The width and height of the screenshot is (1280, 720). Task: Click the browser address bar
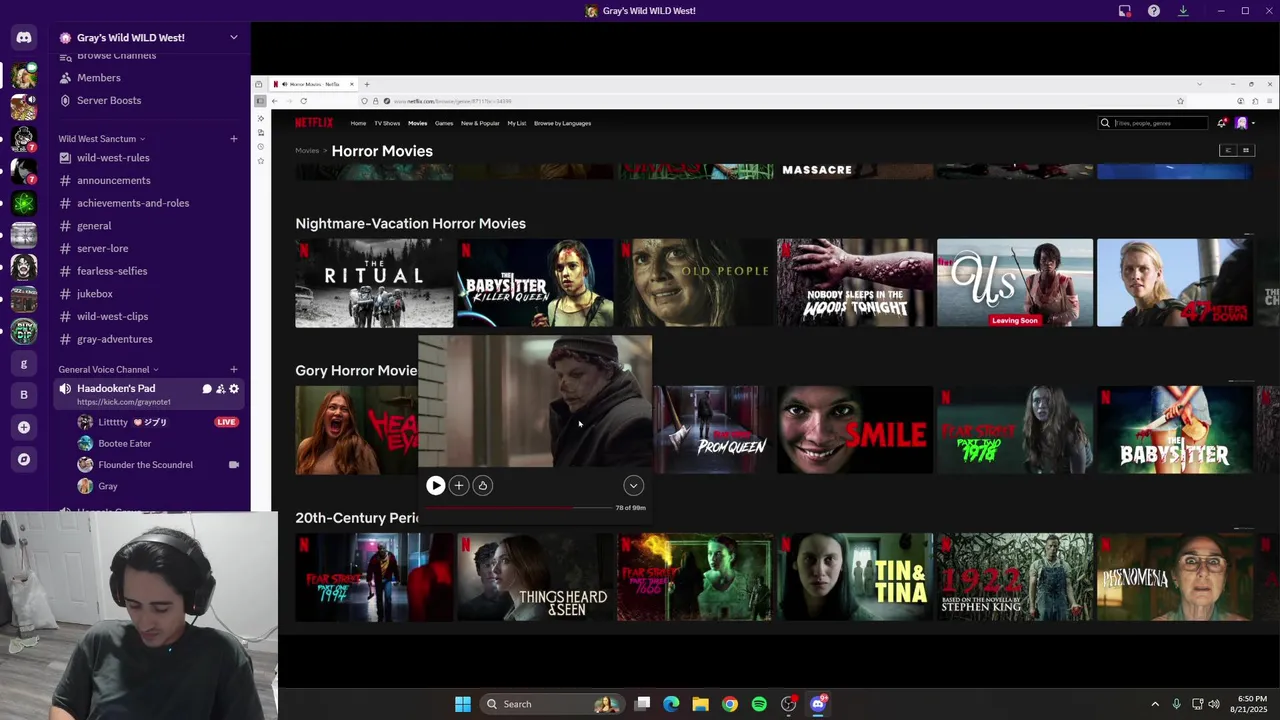[x=770, y=101]
